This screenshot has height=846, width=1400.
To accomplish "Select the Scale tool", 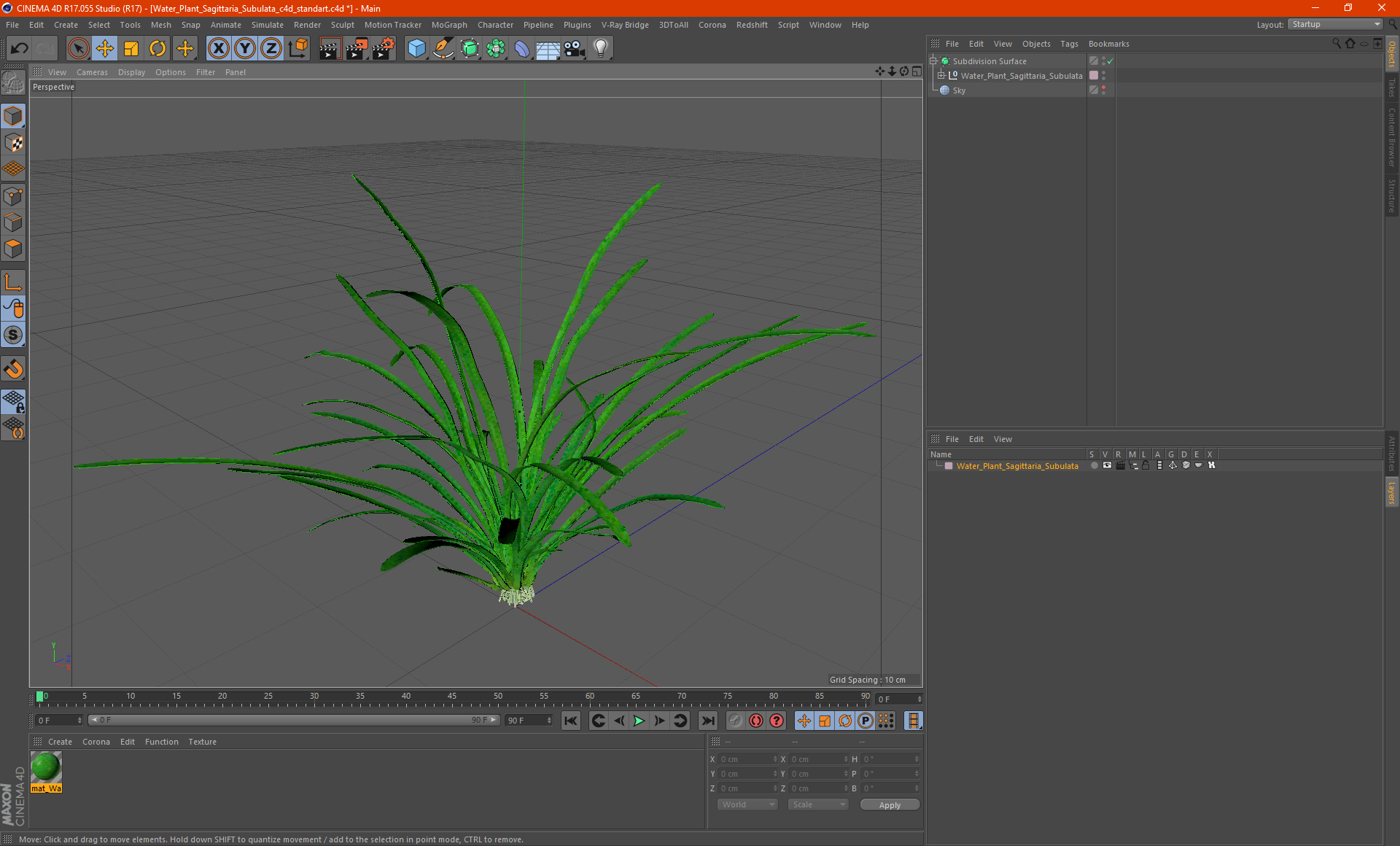I will tap(131, 49).
